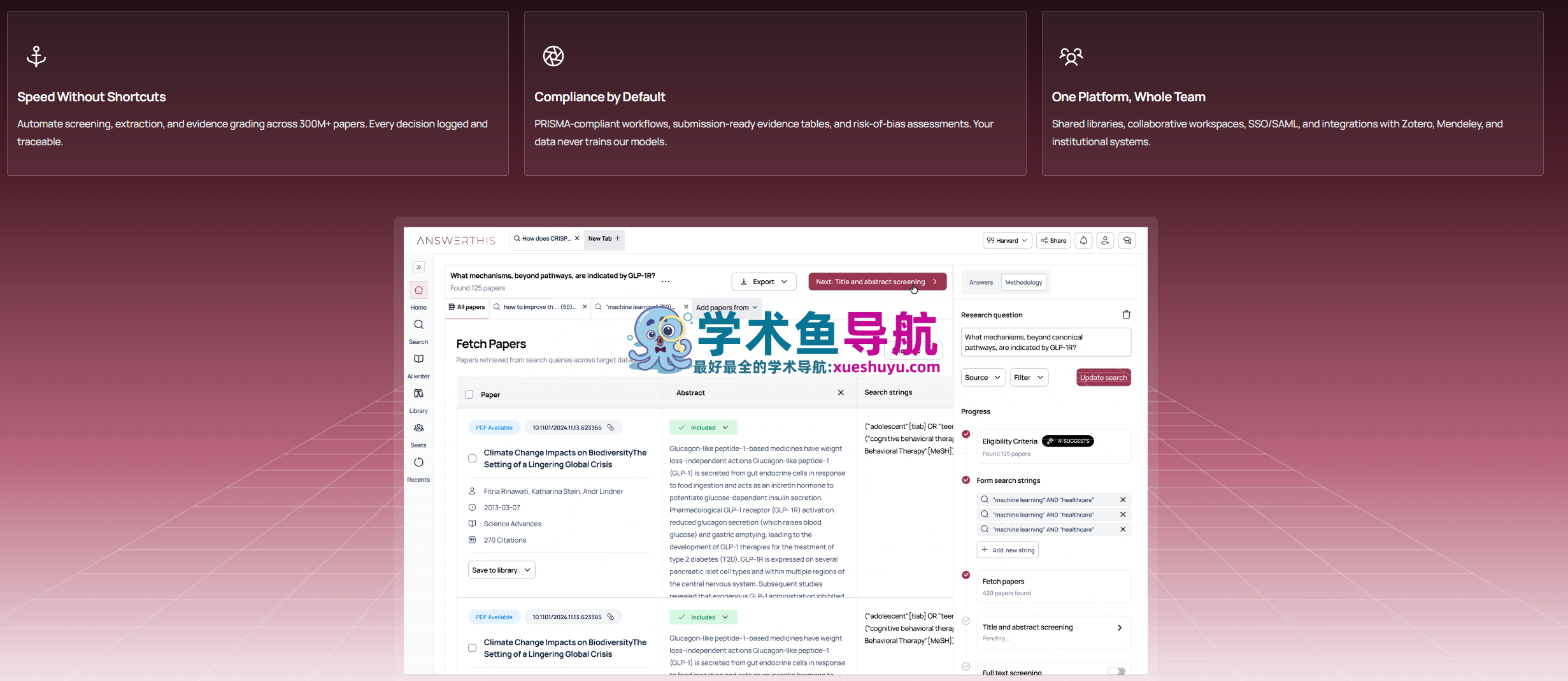Open the Export dropdown
Image resolution: width=1568 pixels, height=681 pixels.
pos(764,282)
